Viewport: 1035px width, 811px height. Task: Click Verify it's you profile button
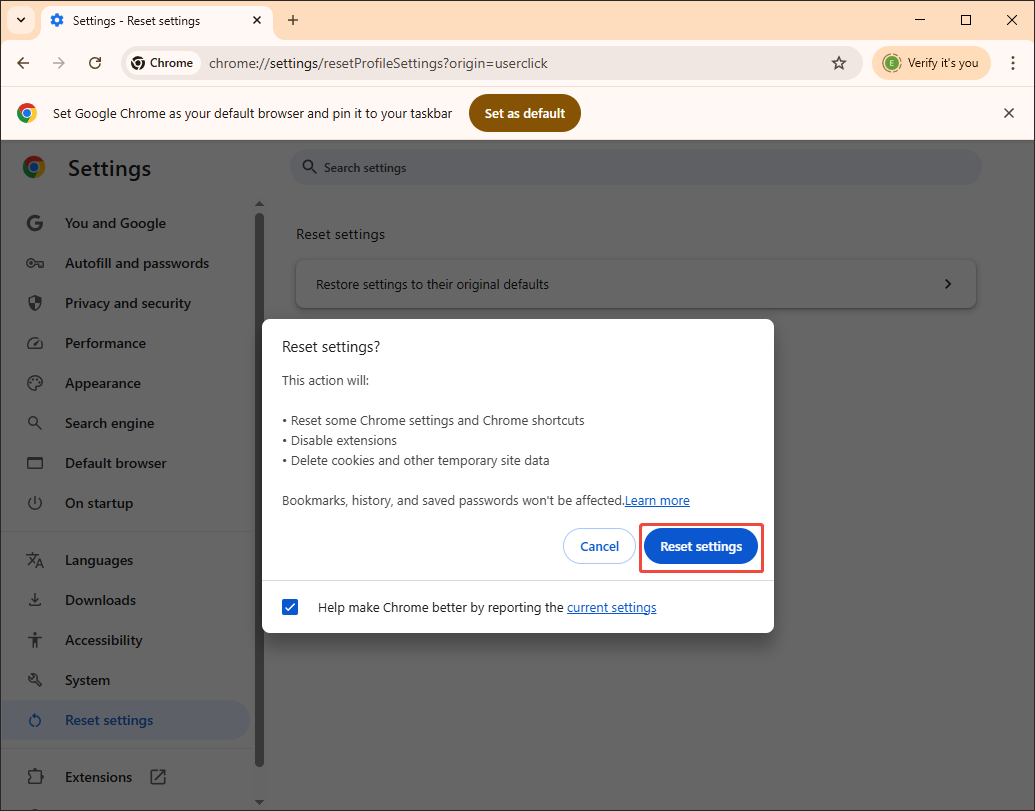(x=931, y=62)
